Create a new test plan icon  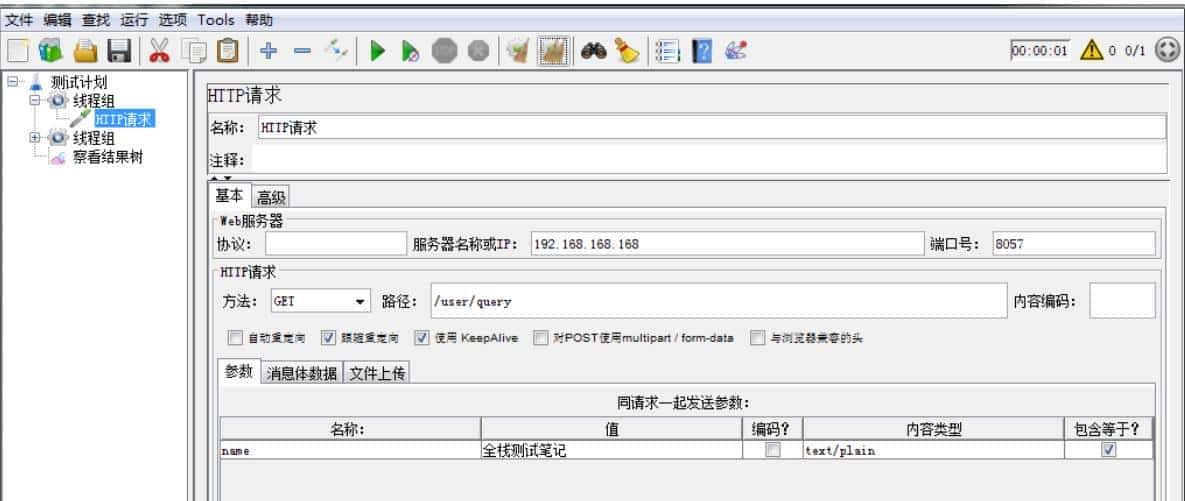coord(18,51)
